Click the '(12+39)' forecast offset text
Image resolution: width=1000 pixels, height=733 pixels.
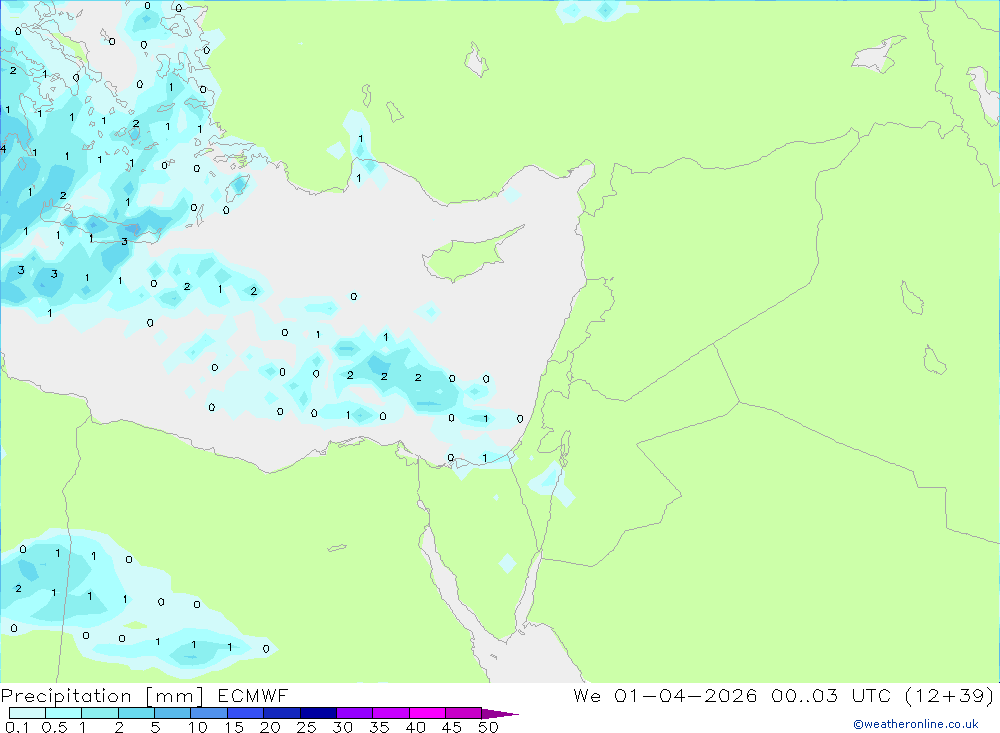(950, 695)
